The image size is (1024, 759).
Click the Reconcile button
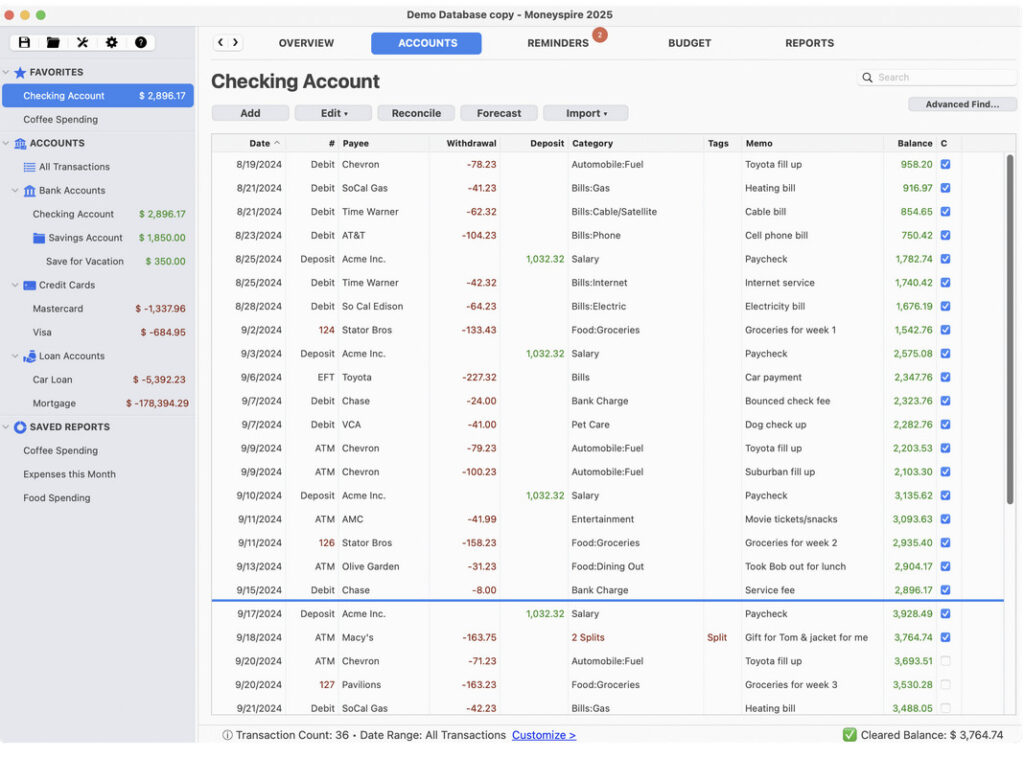pos(416,113)
